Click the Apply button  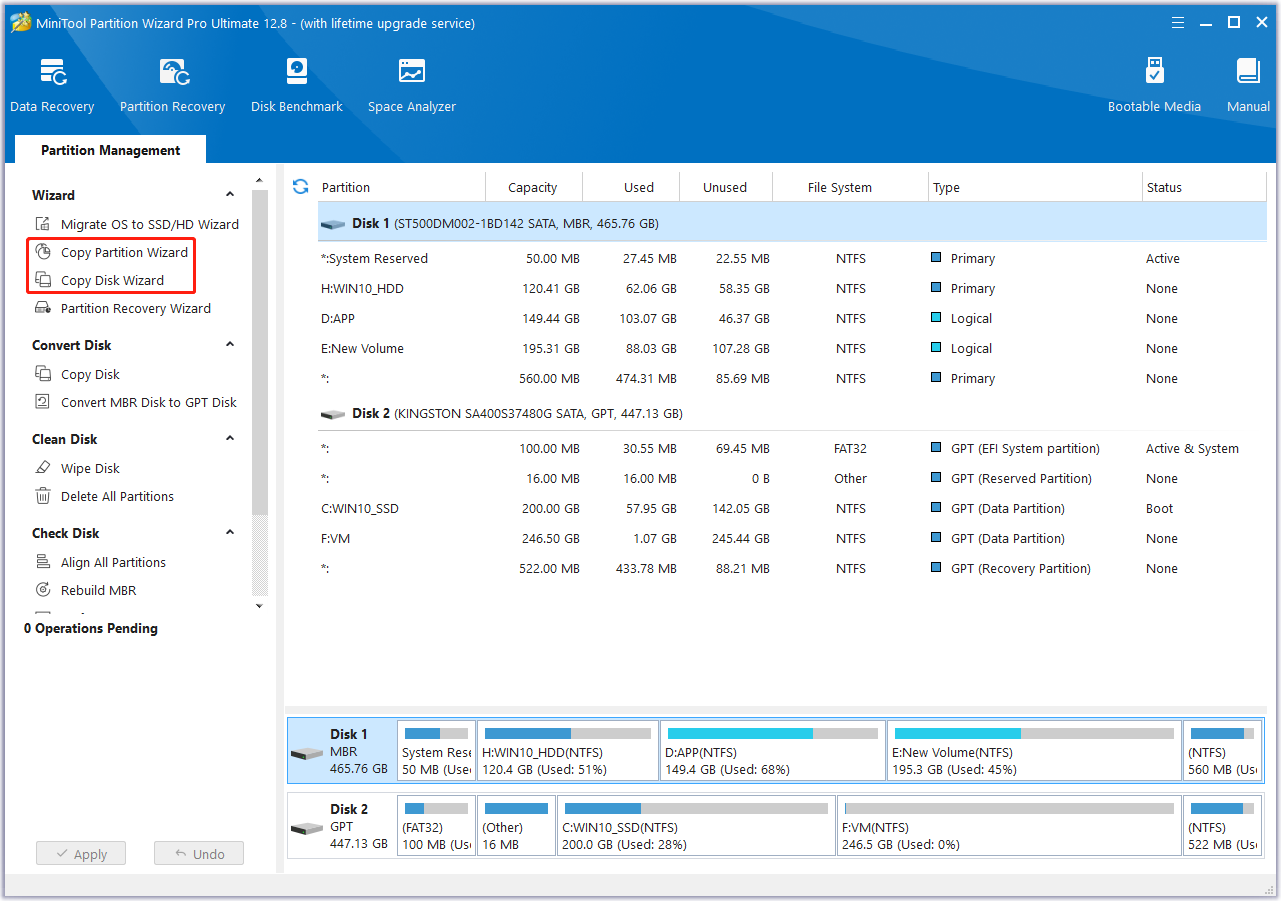(x=81, y=854)
